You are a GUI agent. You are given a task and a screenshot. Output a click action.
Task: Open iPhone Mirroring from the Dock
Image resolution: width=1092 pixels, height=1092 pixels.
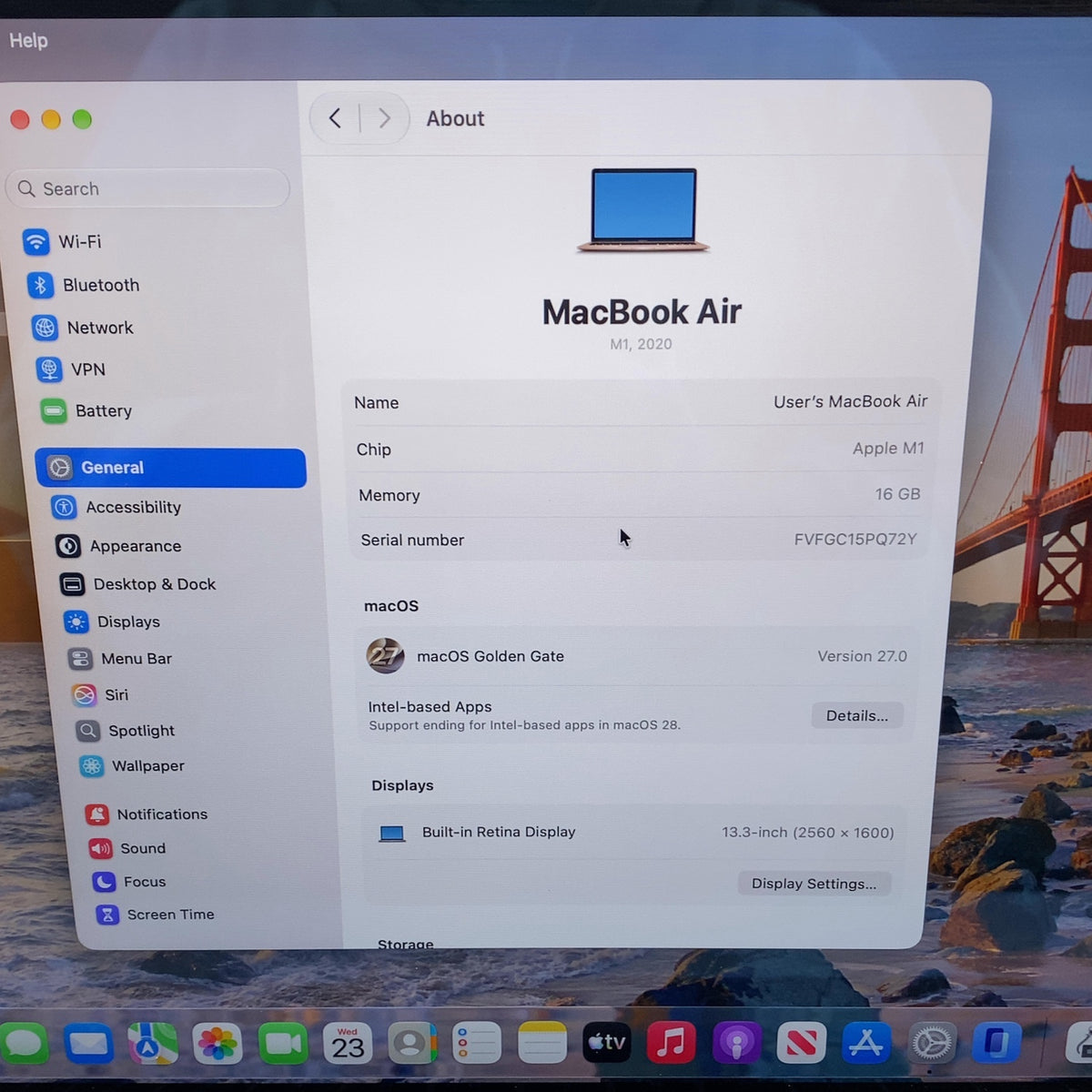[996, 1043]
